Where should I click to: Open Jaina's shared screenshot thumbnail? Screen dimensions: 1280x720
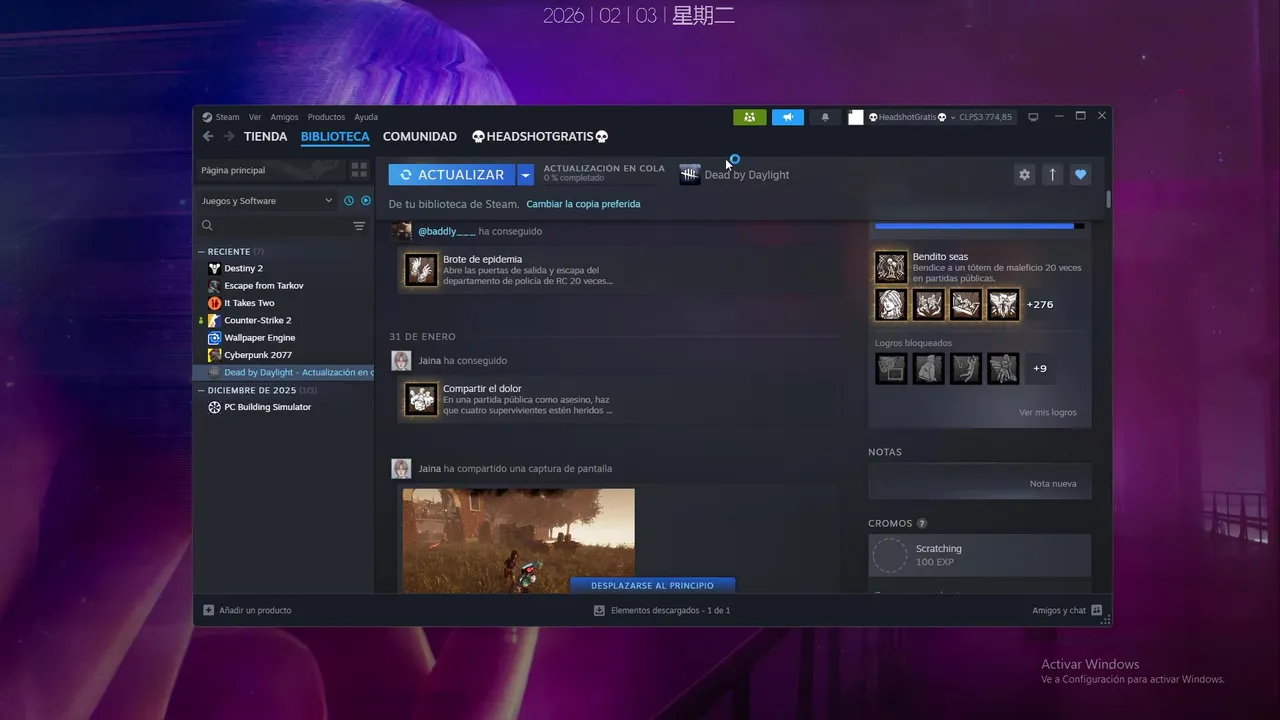click(518, 541)
